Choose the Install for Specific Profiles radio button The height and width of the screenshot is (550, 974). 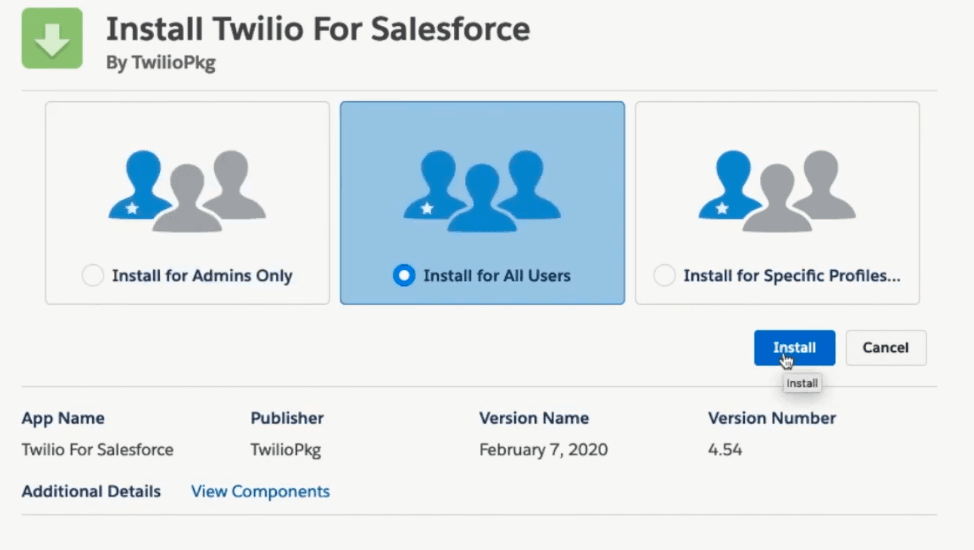pyautogui.click(x=664, y=275)
